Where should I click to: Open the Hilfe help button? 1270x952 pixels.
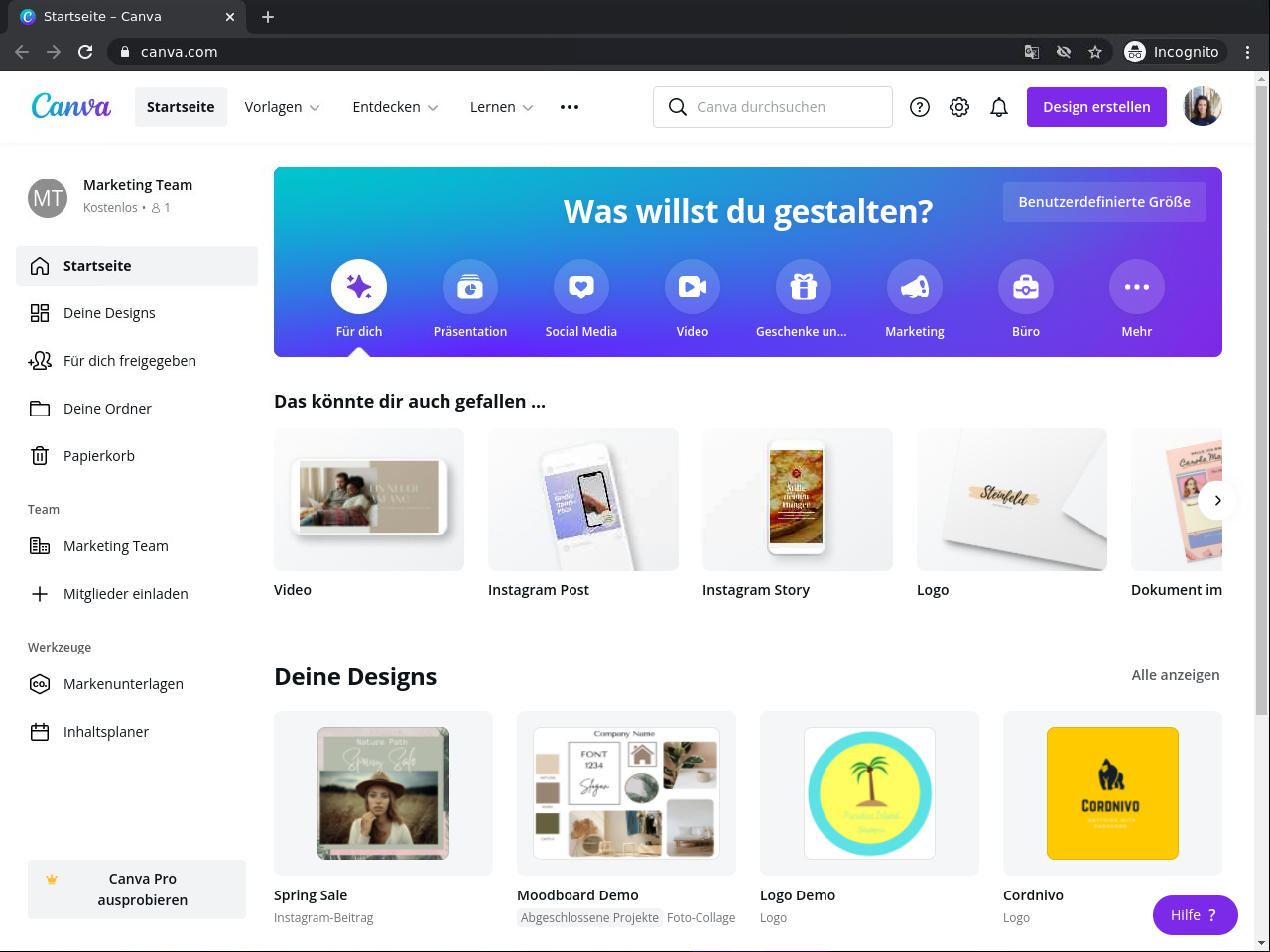[x=1195, y=915]
